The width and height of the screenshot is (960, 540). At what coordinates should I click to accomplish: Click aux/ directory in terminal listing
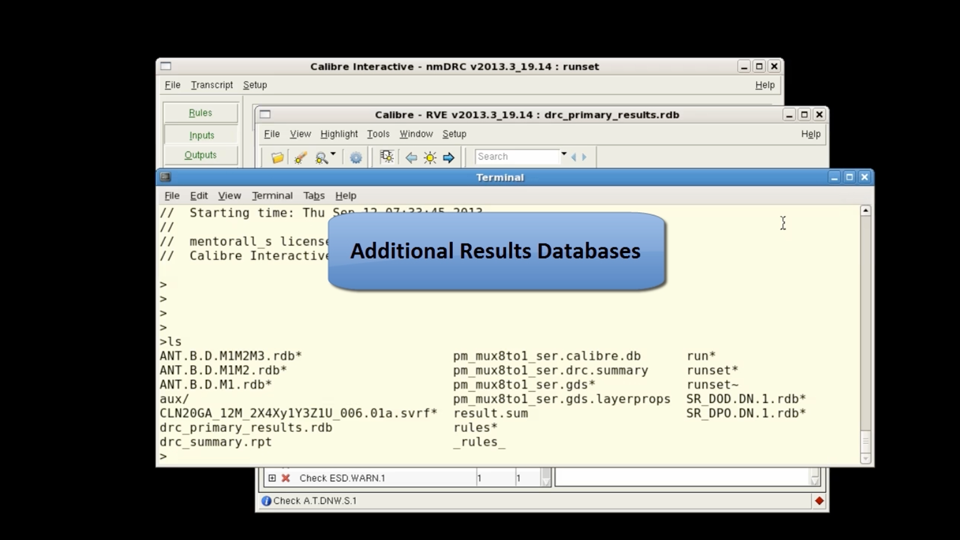[174, 399]
